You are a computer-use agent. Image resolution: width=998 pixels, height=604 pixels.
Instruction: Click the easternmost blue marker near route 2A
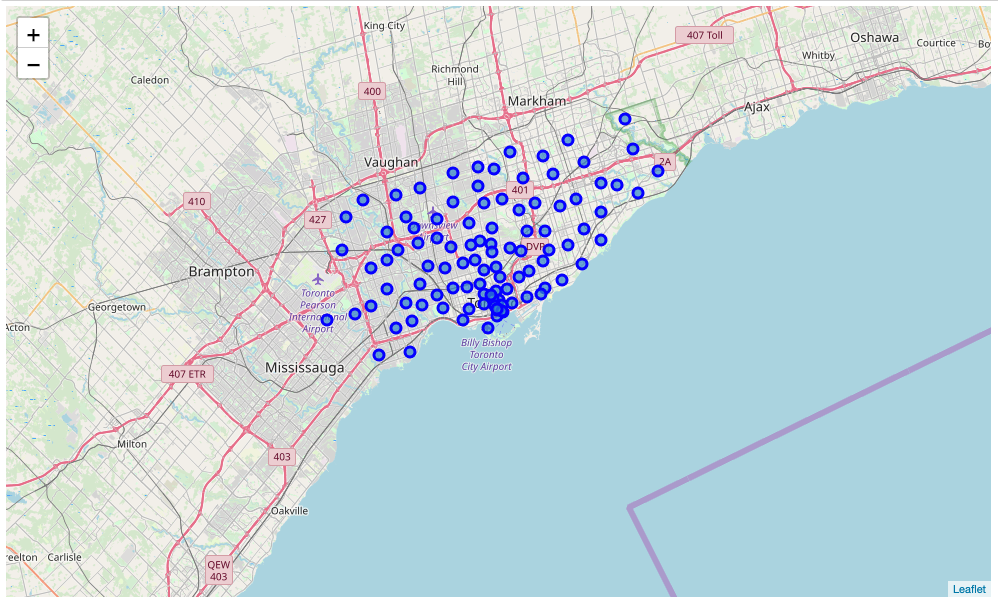click(x=657, y=171)
